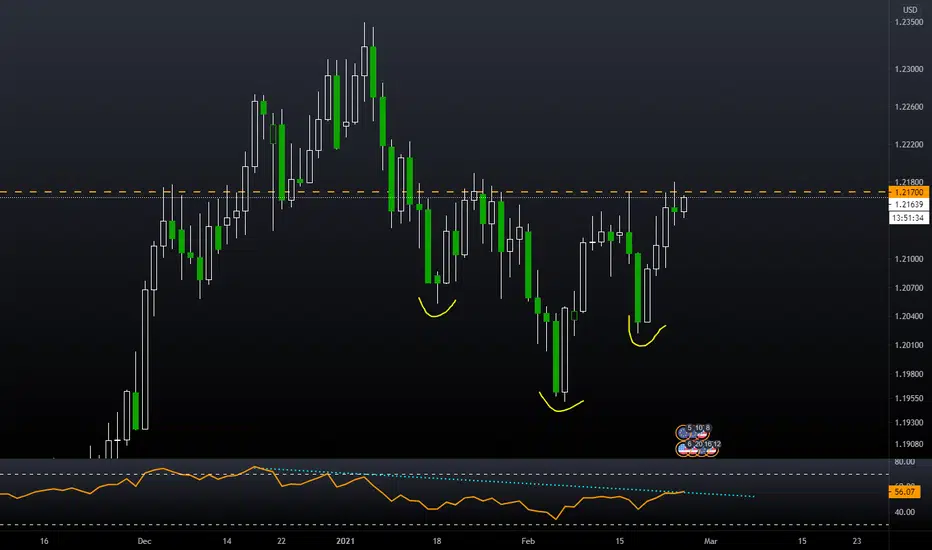932x550 pixels.
Task: Select the orange RSI value label 56.07
Action: [904, 492]
